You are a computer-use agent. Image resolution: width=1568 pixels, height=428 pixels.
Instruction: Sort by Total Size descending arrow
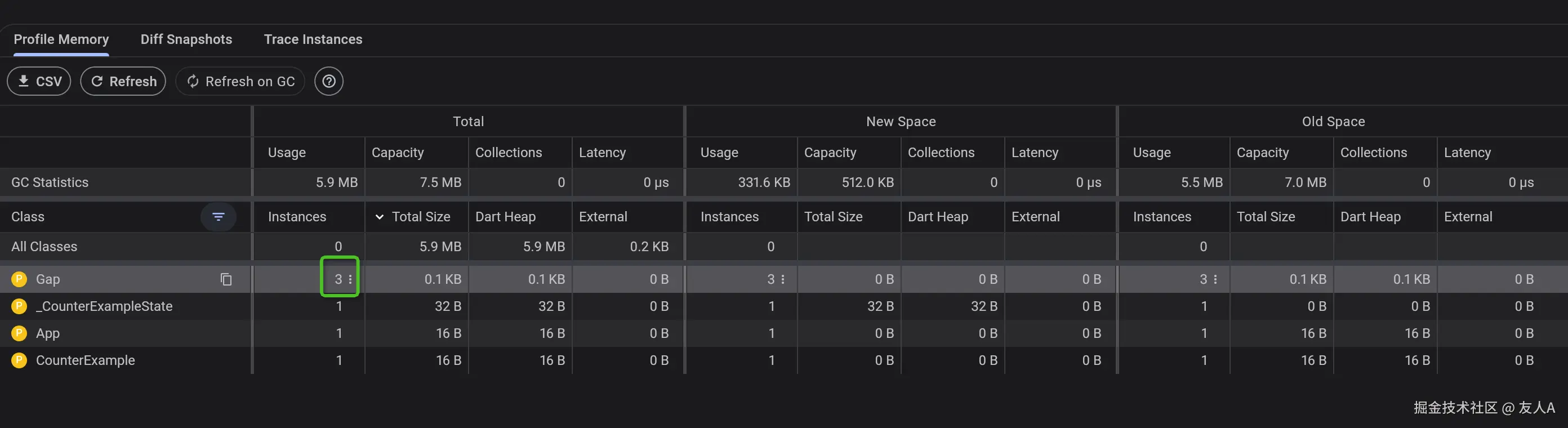coord(379,217)
